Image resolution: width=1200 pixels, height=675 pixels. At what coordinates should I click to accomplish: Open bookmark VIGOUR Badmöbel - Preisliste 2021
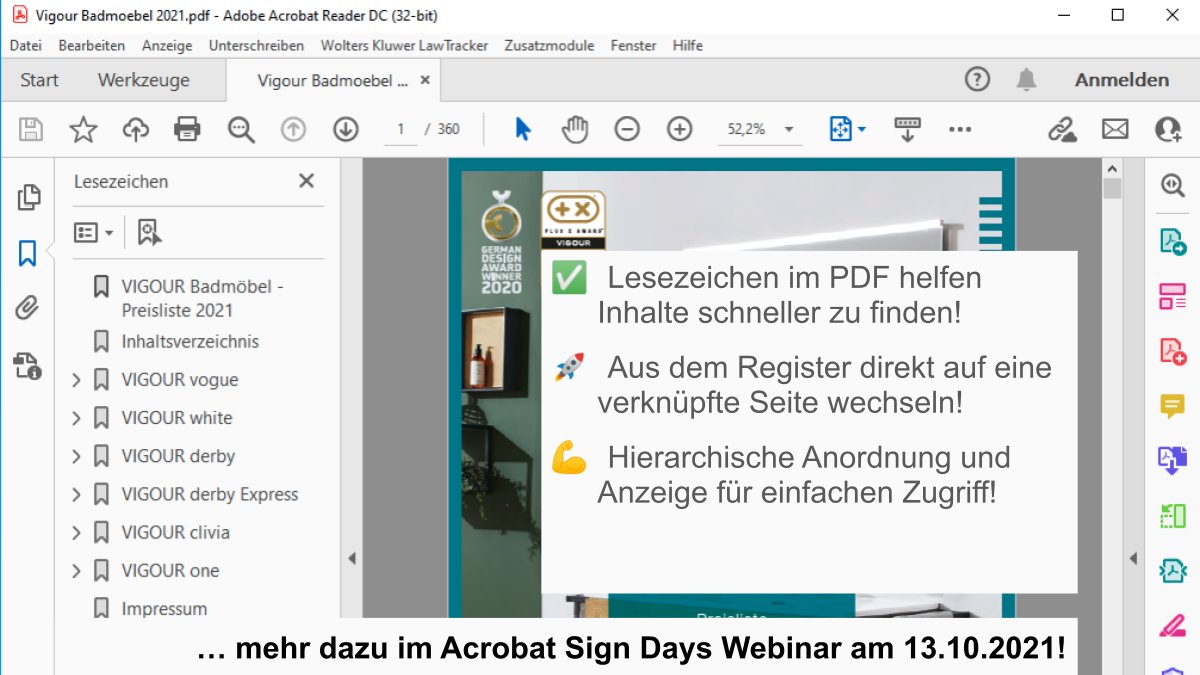[202, 298]
